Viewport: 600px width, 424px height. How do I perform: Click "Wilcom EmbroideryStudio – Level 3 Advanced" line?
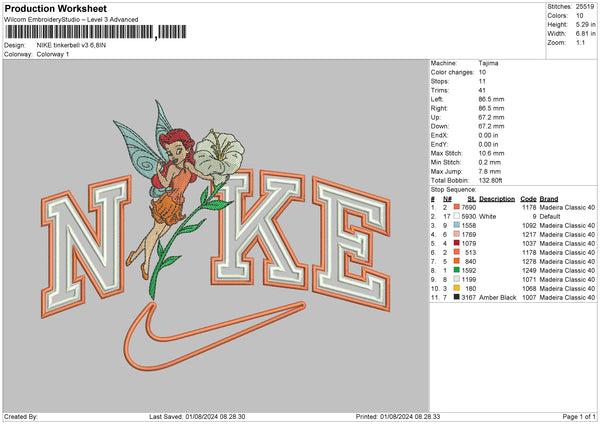pyautogui.click(x=71, y=20)
